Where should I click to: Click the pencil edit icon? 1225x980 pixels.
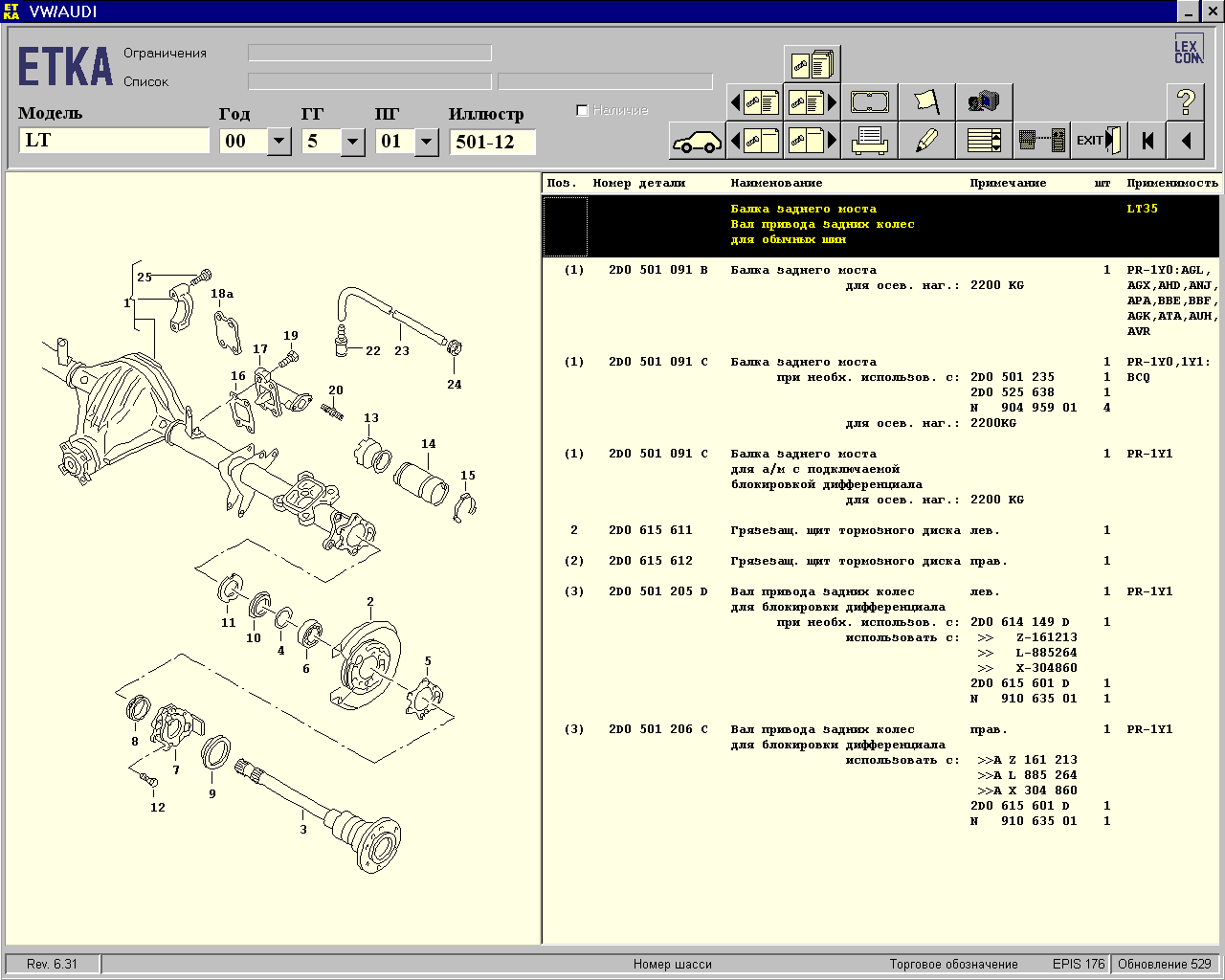click(x=926, y=141)
